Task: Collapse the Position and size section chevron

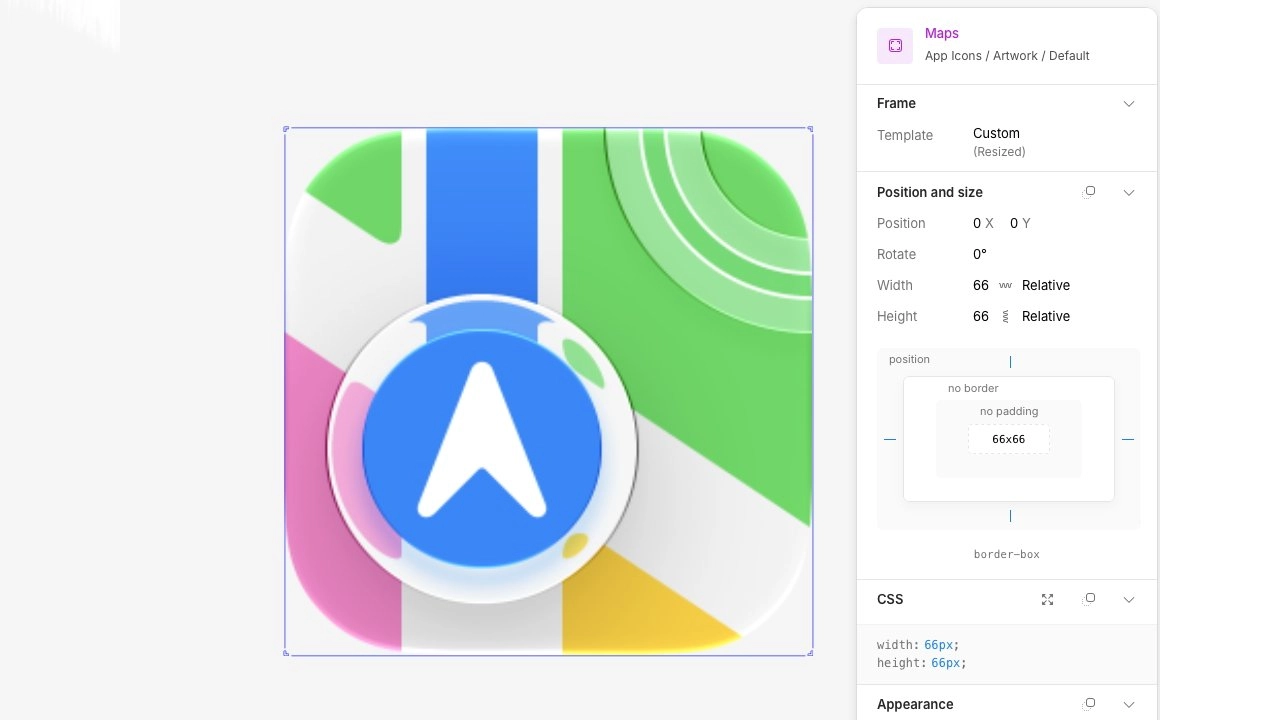Action: [1129, 192]
